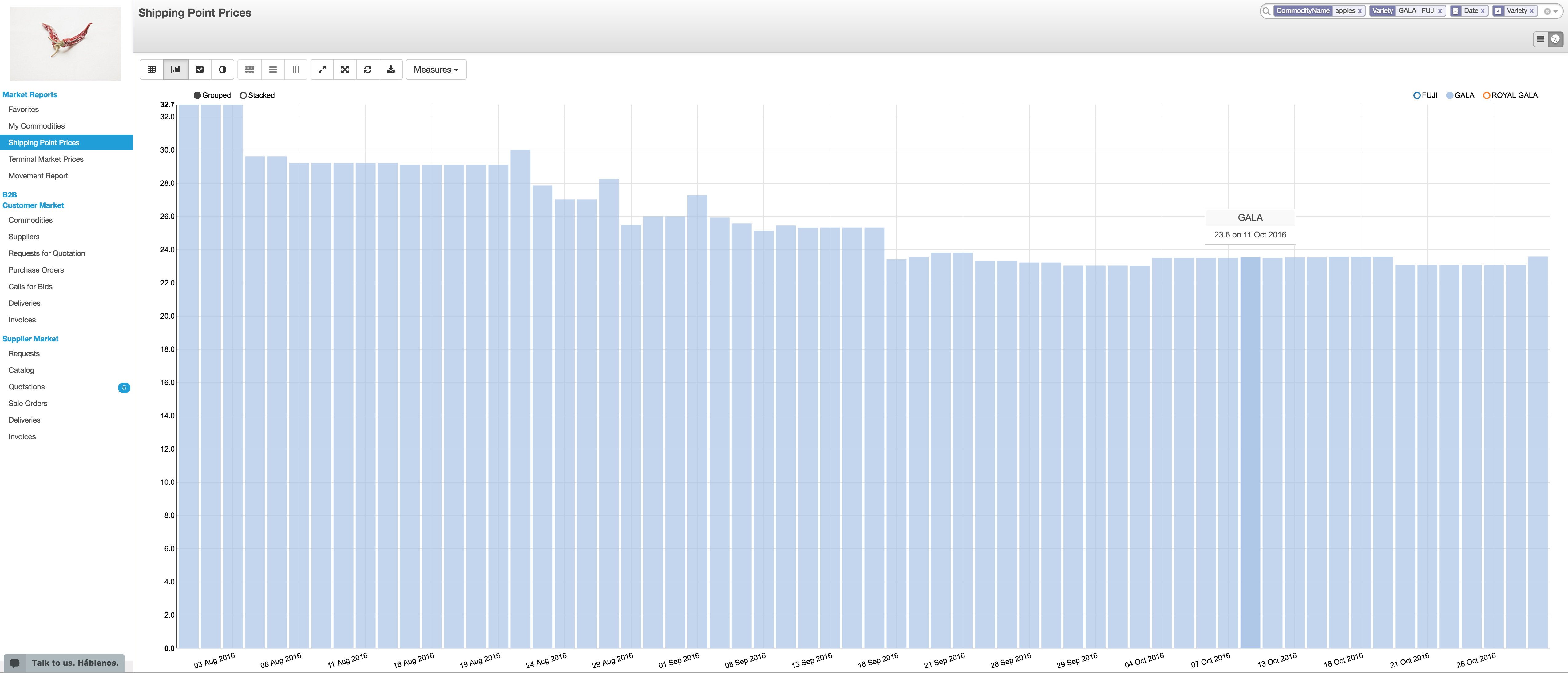Clear all search facets

point(1547,11)
